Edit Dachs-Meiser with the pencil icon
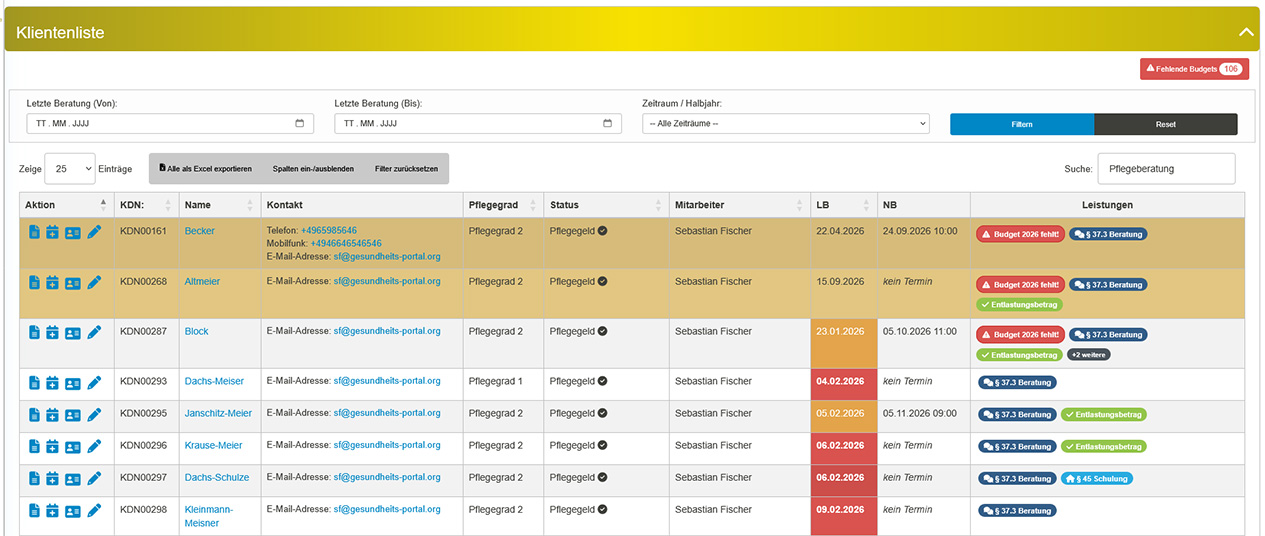This screenshot has height=536, width=1265. pos(94,383)
